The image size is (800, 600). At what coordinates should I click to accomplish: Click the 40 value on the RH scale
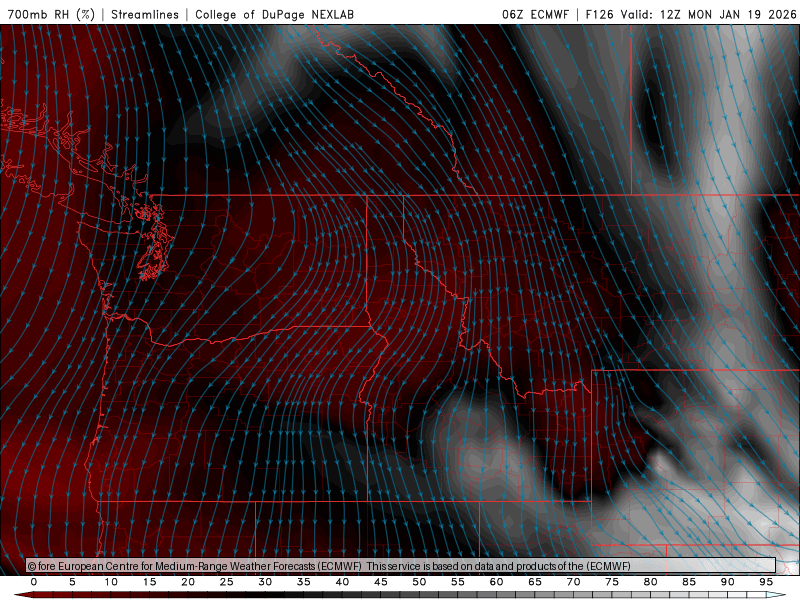point(342,582)
